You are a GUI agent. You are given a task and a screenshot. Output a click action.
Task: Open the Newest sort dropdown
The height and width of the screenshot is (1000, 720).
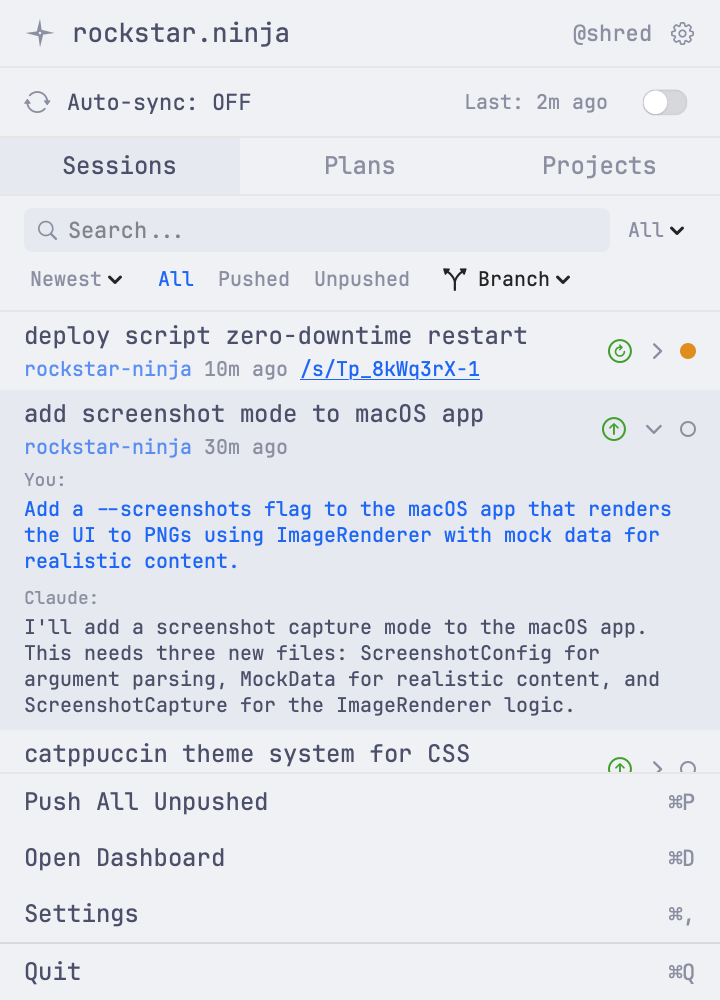pyautogui.click(x=75, y=279)
